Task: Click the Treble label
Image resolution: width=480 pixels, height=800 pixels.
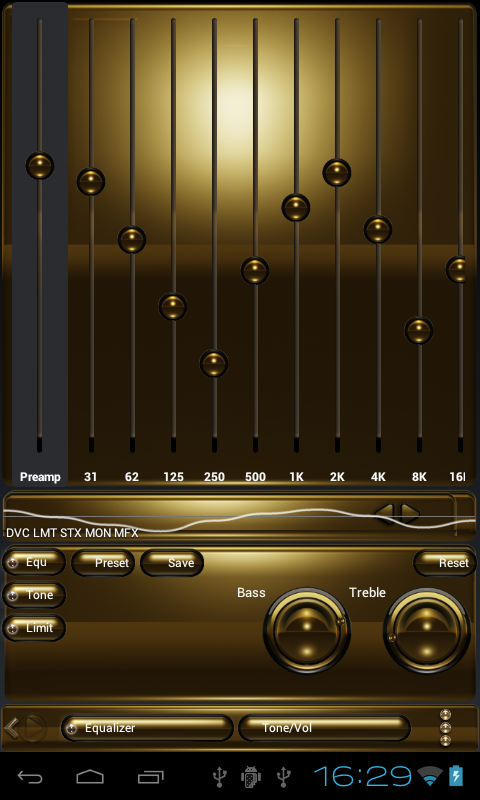Action: pyautogui.click(x=367, y=592)
